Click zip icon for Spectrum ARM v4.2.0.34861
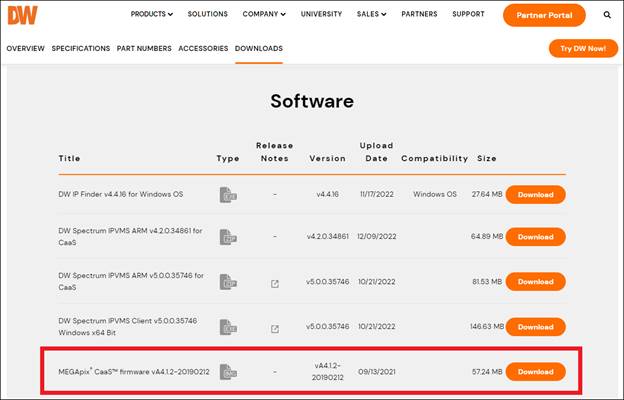This screenshot has width=624, height=400. click(228, 237)
